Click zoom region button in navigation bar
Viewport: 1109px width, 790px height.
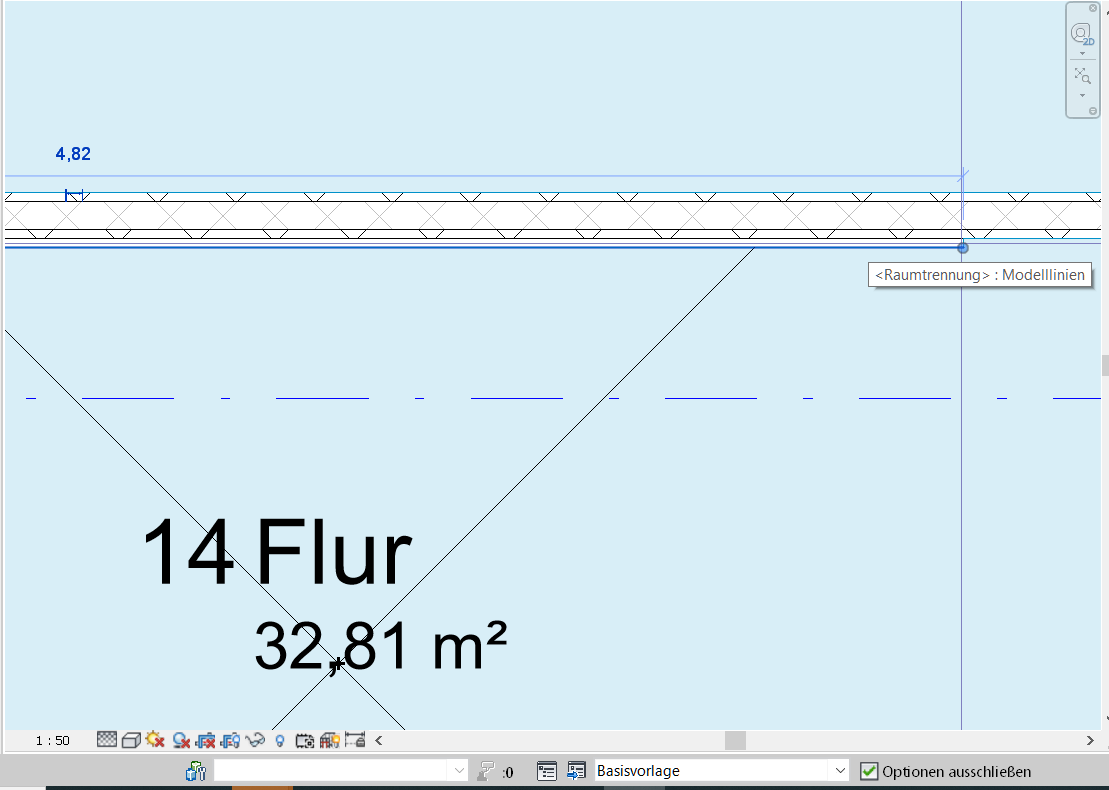(x=1082, y=75)
